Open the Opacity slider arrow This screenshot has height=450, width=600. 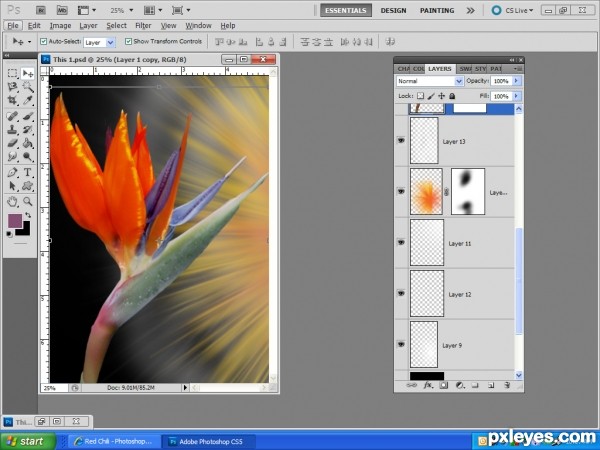pos(516,81)
